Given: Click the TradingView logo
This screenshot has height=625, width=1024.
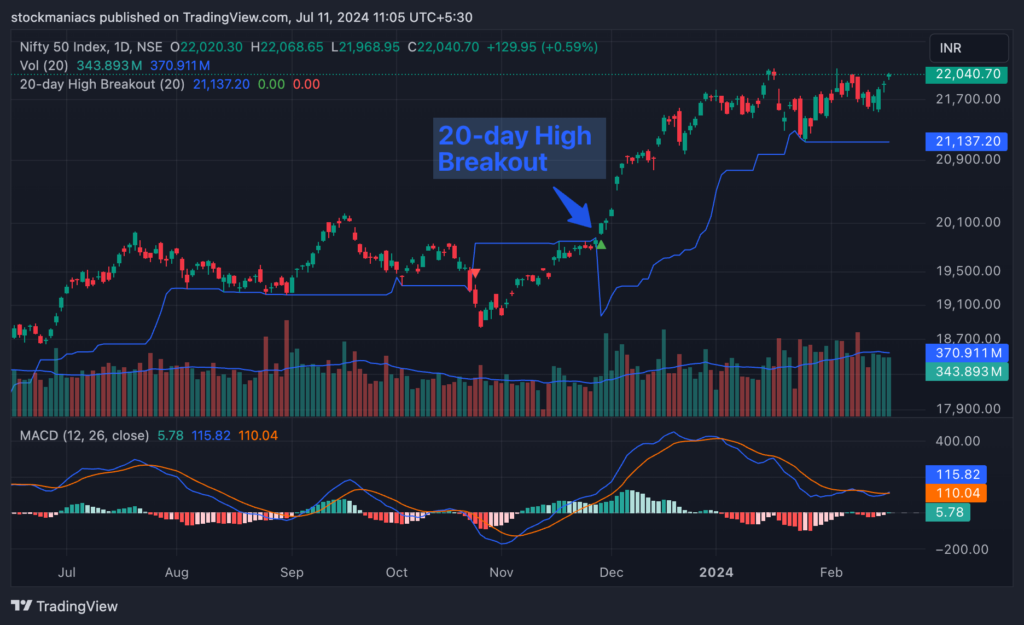Looking at the screenshot, I should [x=65, y=606].
